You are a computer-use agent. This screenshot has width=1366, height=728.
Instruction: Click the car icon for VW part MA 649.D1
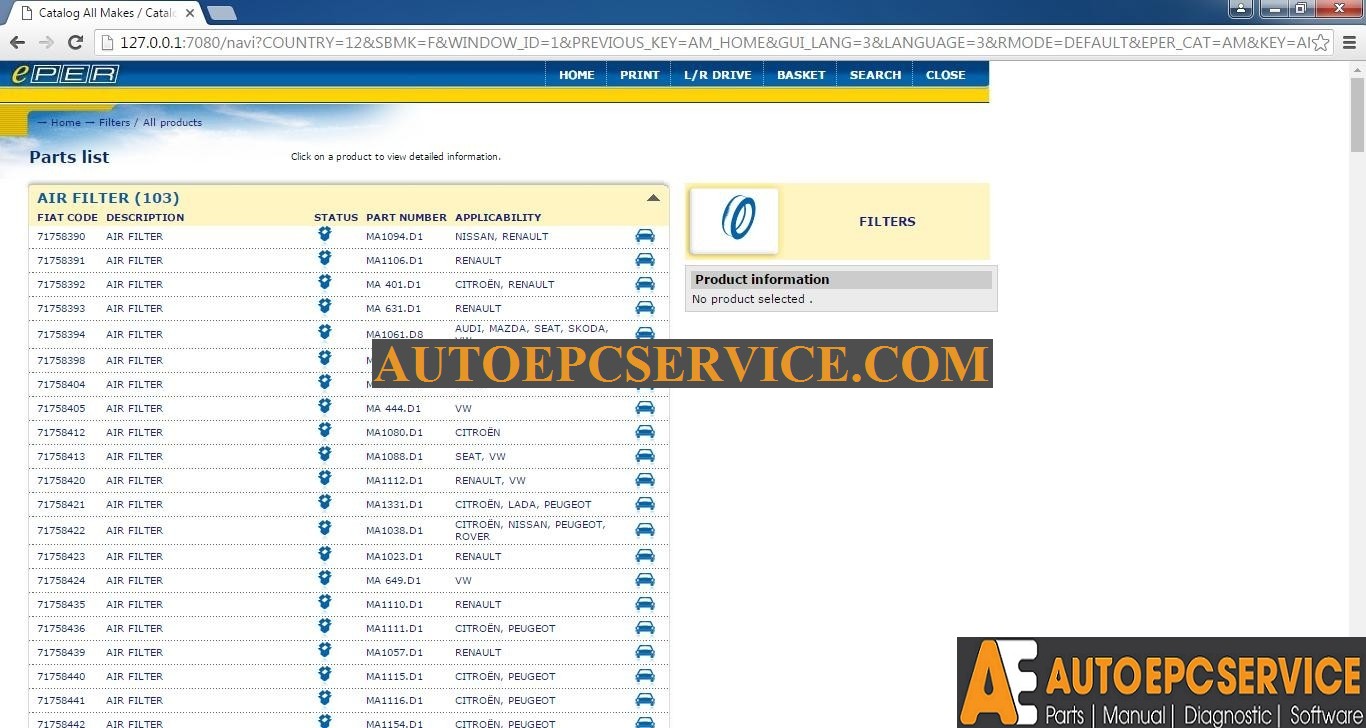point(644,579)
